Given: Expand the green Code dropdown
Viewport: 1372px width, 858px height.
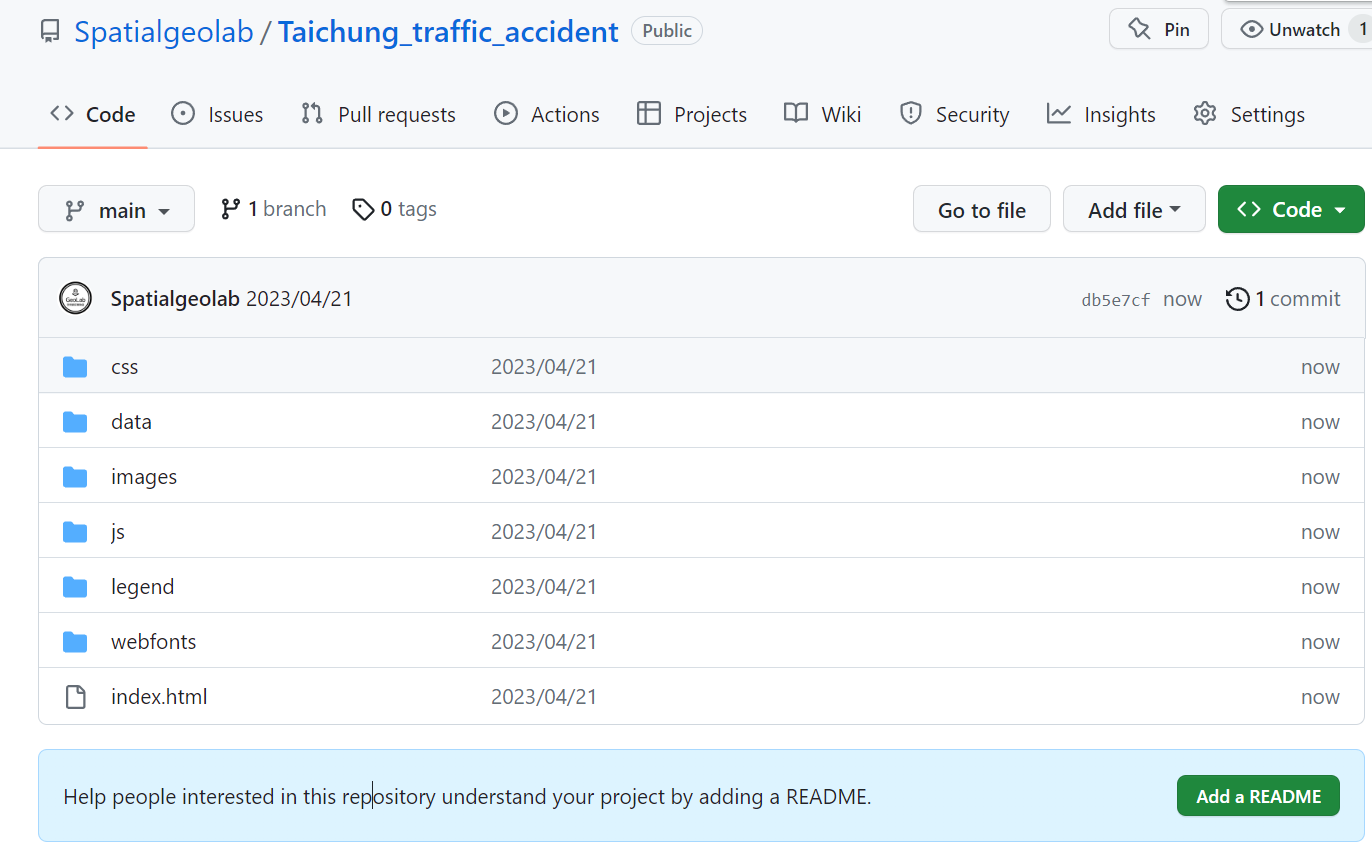Looking at the screenshot, I should point(1290,210).
